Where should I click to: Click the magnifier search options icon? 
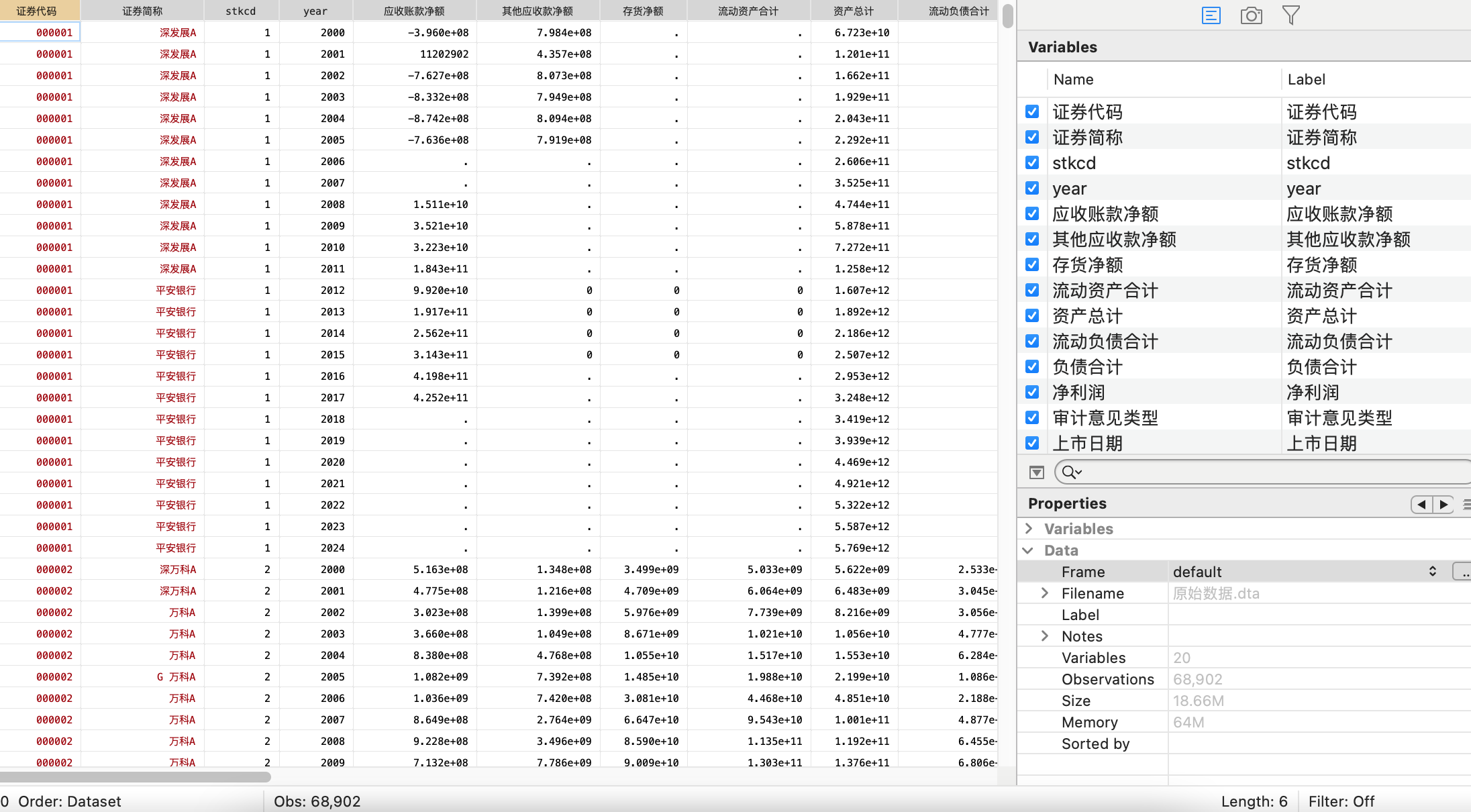(1071, 472)
